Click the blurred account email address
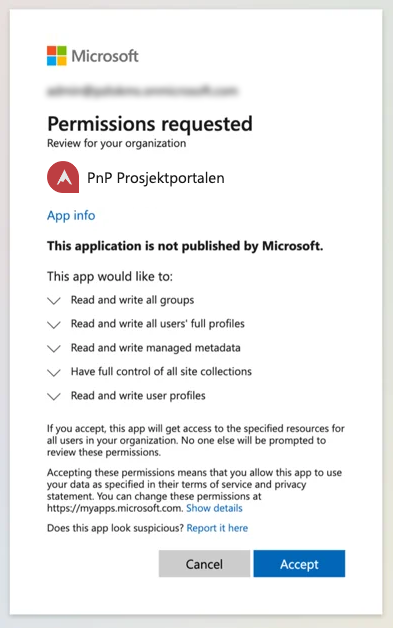The width and height of the screenshot is (393, 628). coord(143,91)
